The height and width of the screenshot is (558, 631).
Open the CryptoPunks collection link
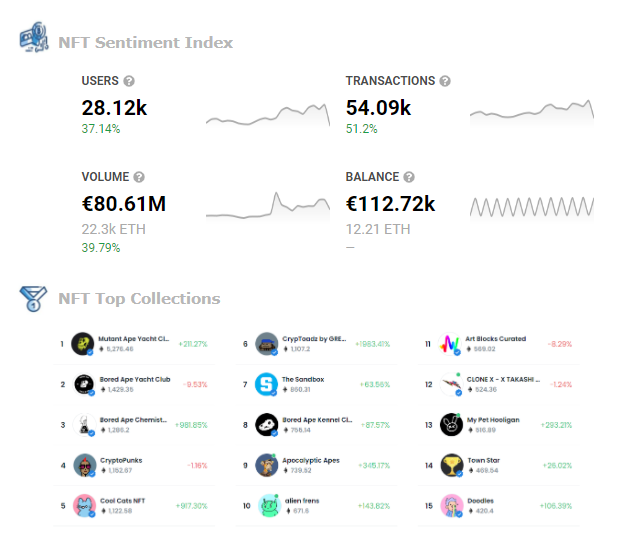click(121, 460)
